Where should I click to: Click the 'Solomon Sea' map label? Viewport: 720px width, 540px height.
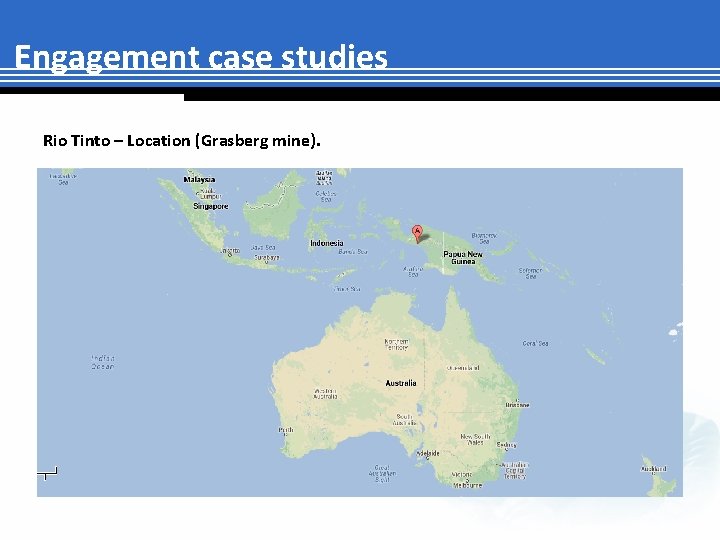(531, 274)
